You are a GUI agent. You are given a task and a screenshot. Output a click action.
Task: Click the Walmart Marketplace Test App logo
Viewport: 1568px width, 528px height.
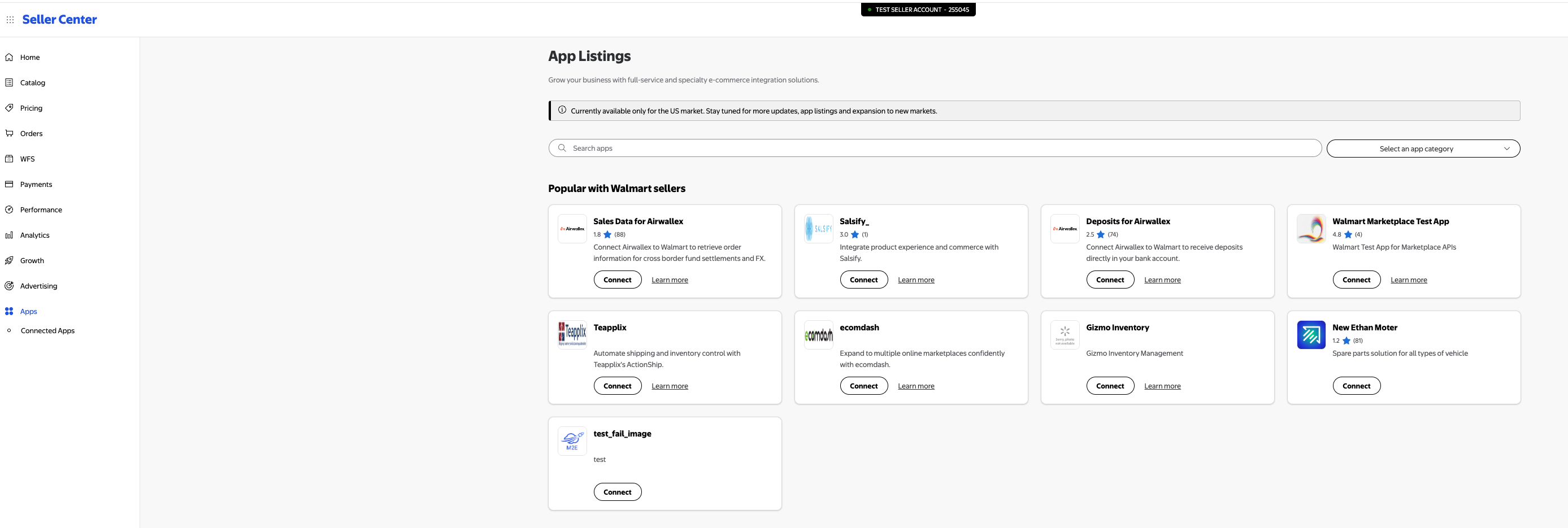tap(1311, 229)
